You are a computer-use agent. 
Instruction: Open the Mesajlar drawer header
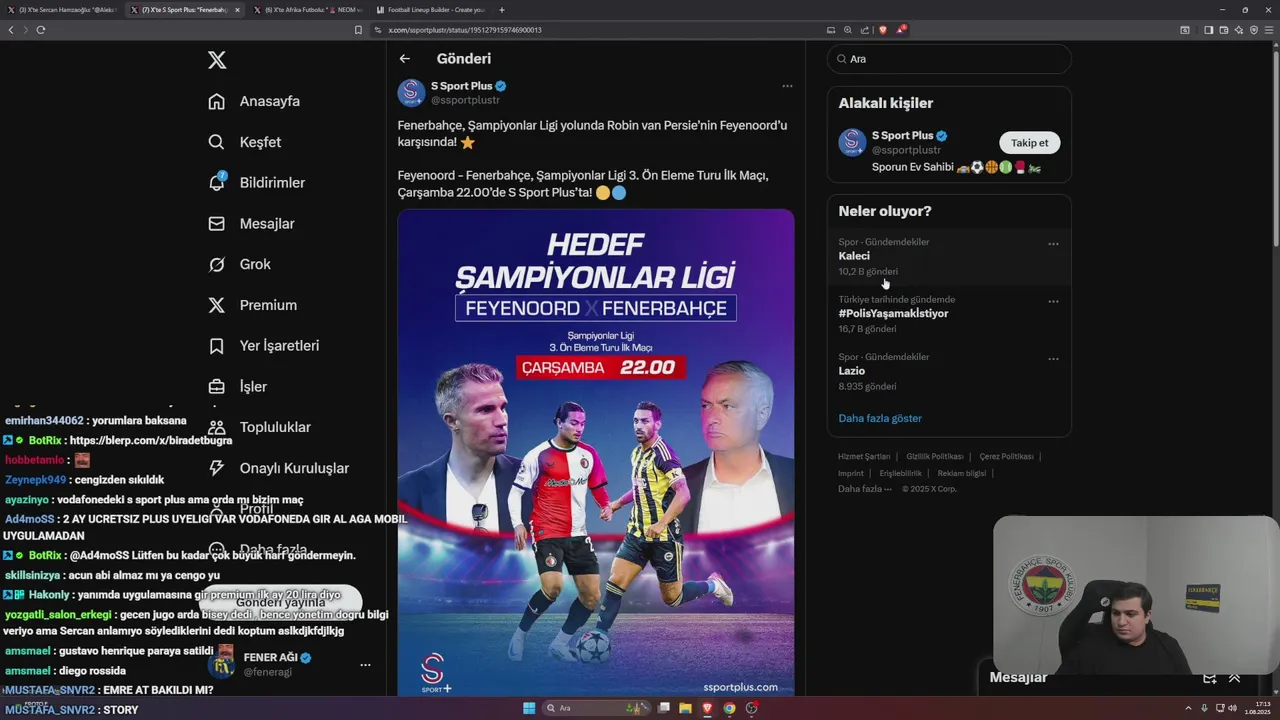pos(1018,678)
